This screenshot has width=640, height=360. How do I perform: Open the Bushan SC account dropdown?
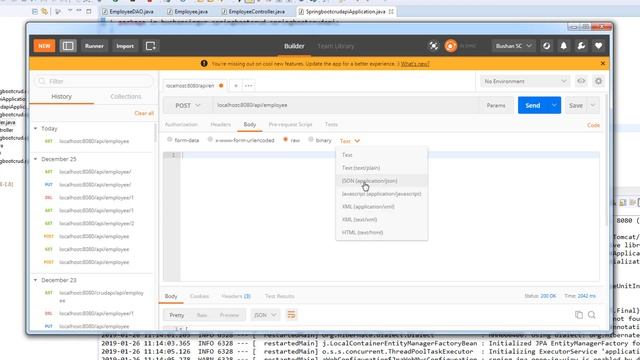[513, 46]
